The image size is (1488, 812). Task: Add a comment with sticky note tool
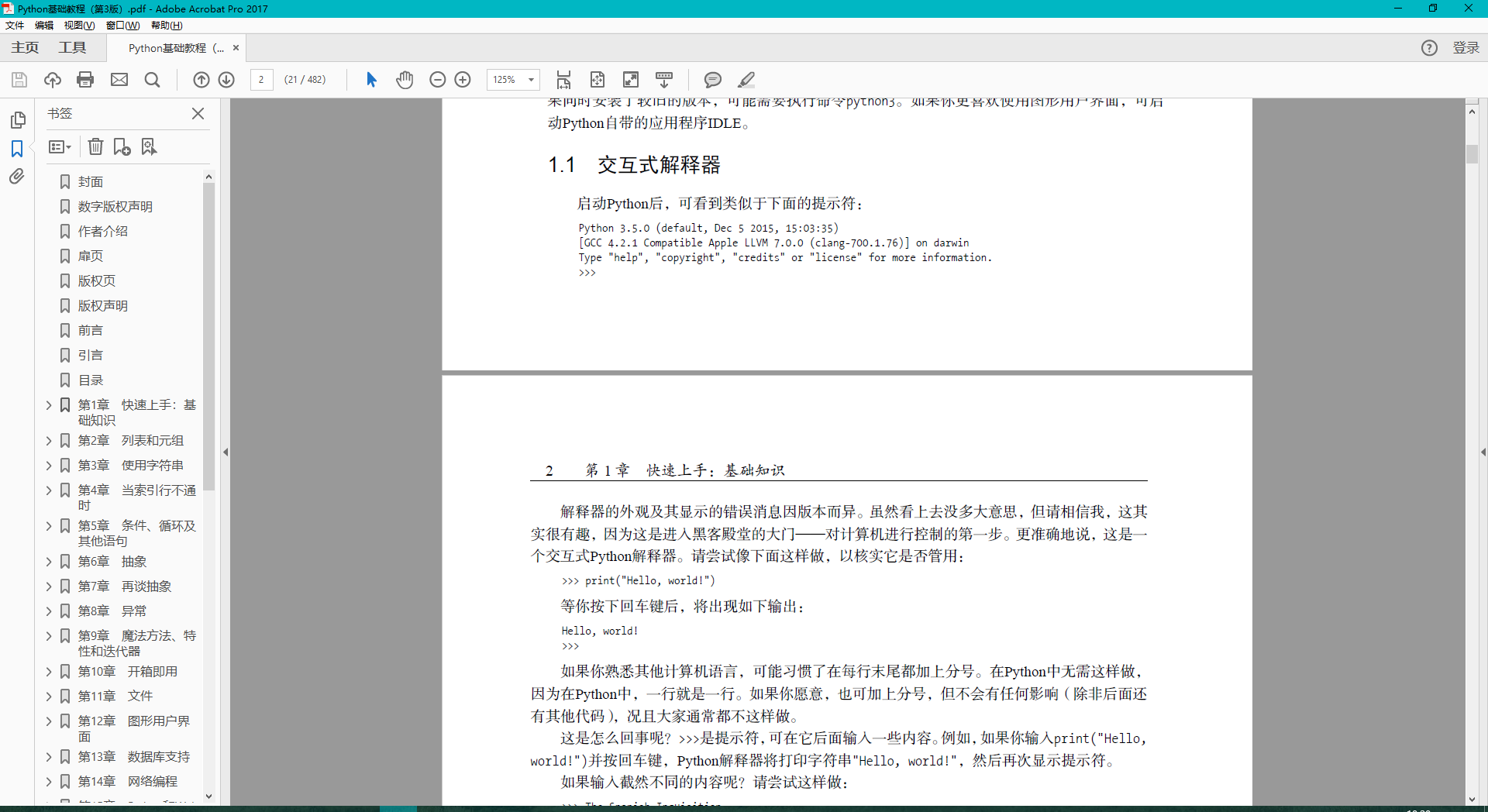(712, 80)
